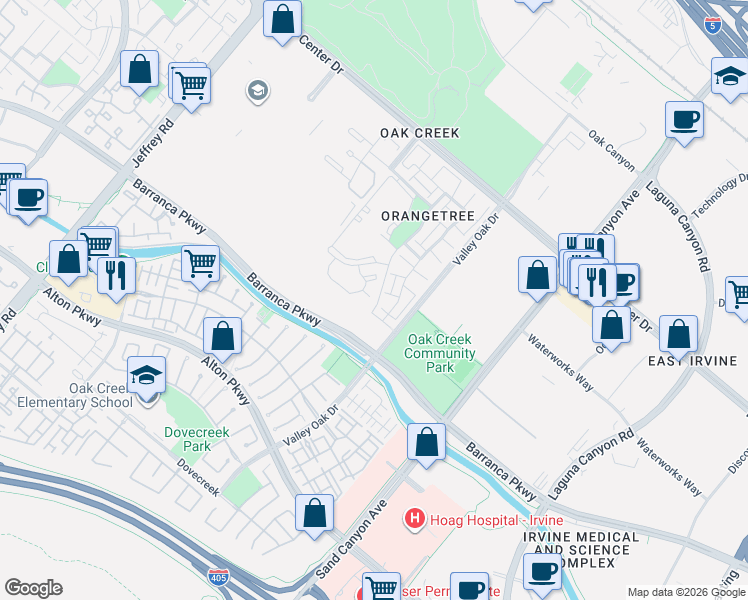
Task: Click the Hoag Hospital red H marker
Action: [415, 519]
